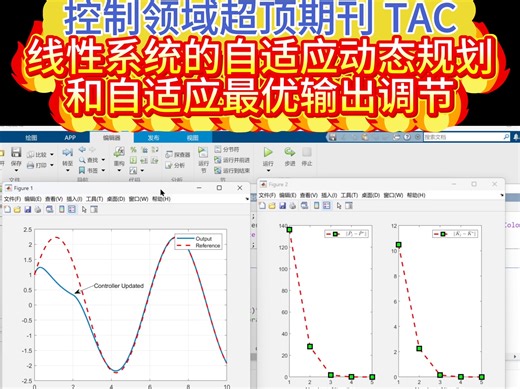
Task: Click the 停止 stop button
Action: pos(307,156)
